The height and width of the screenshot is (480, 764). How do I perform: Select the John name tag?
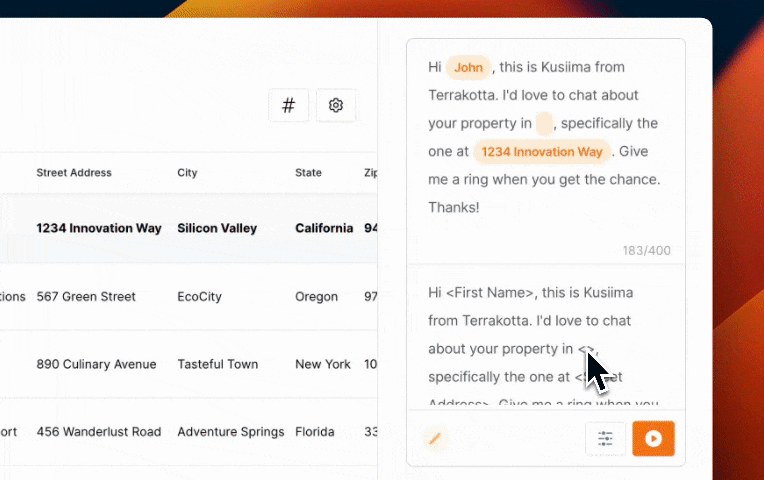click(x=468, y=68)
